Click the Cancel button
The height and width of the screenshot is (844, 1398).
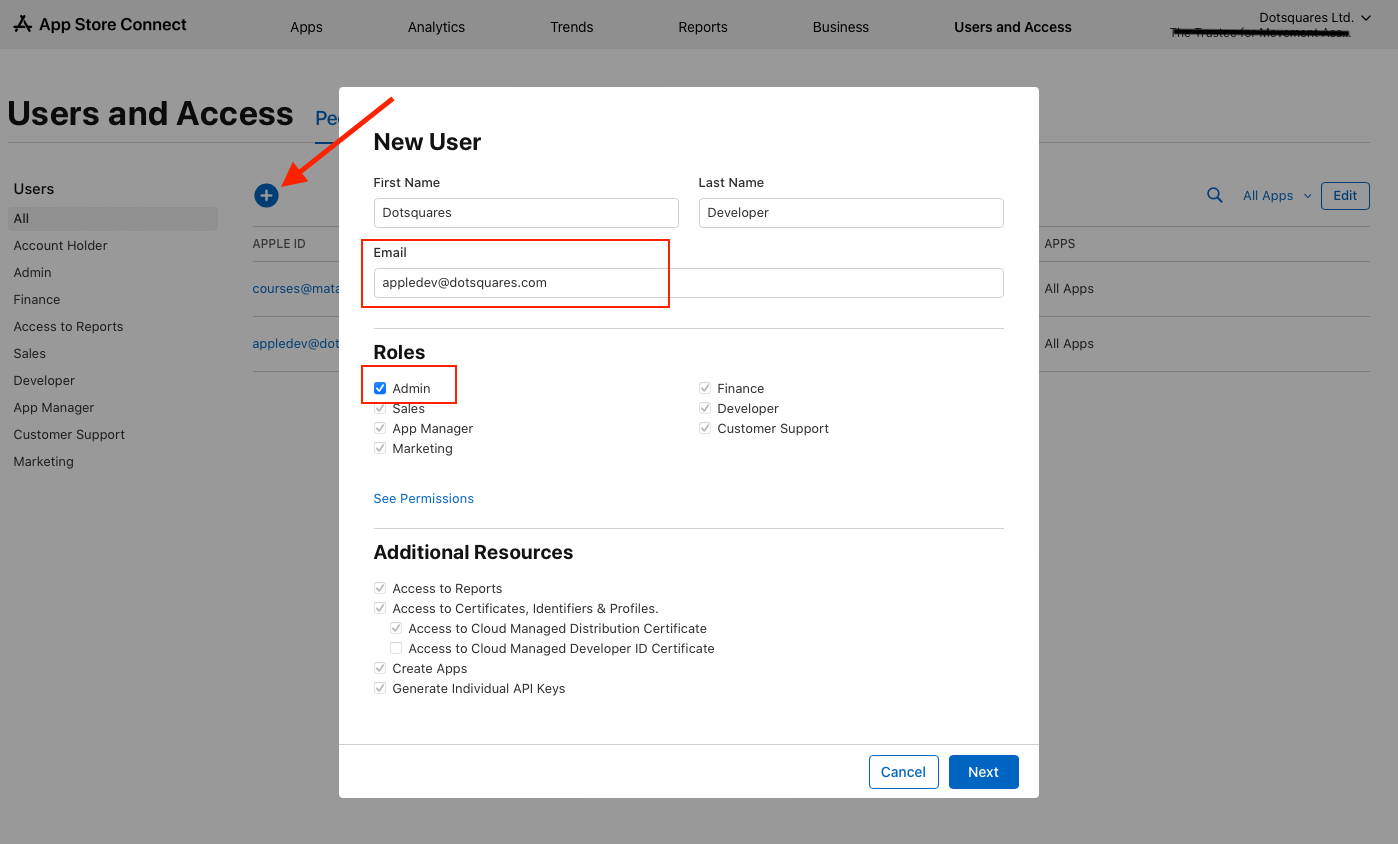904,772
